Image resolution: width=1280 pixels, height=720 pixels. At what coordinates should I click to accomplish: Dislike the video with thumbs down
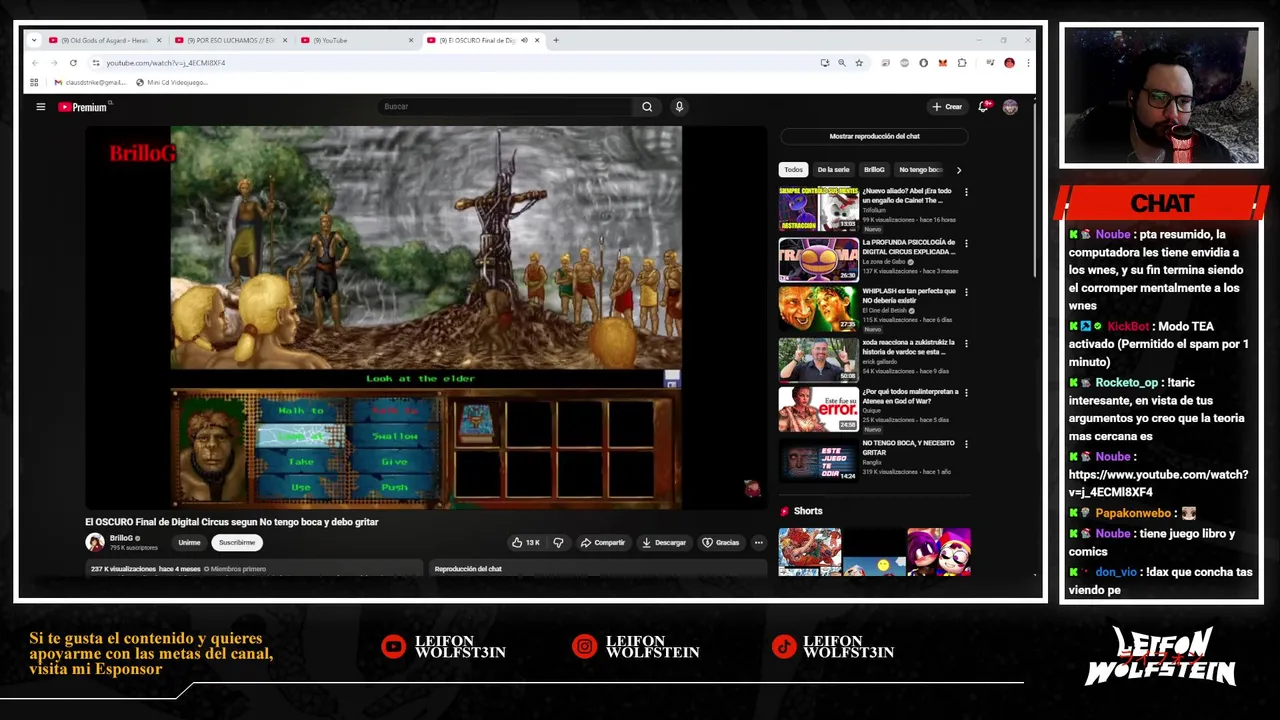point(558,543)
